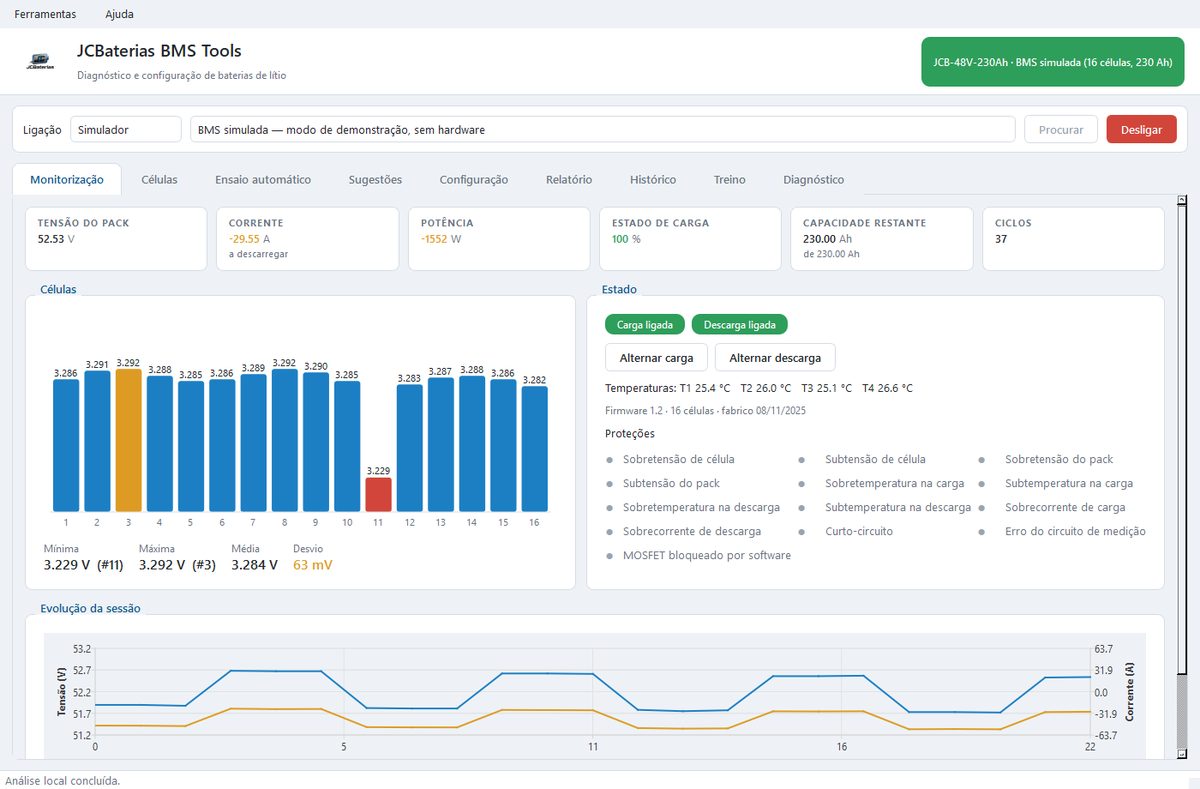Open the Ferramentas menu
Viewport: 1200px width, 789px height.
[x=45, y=14]
